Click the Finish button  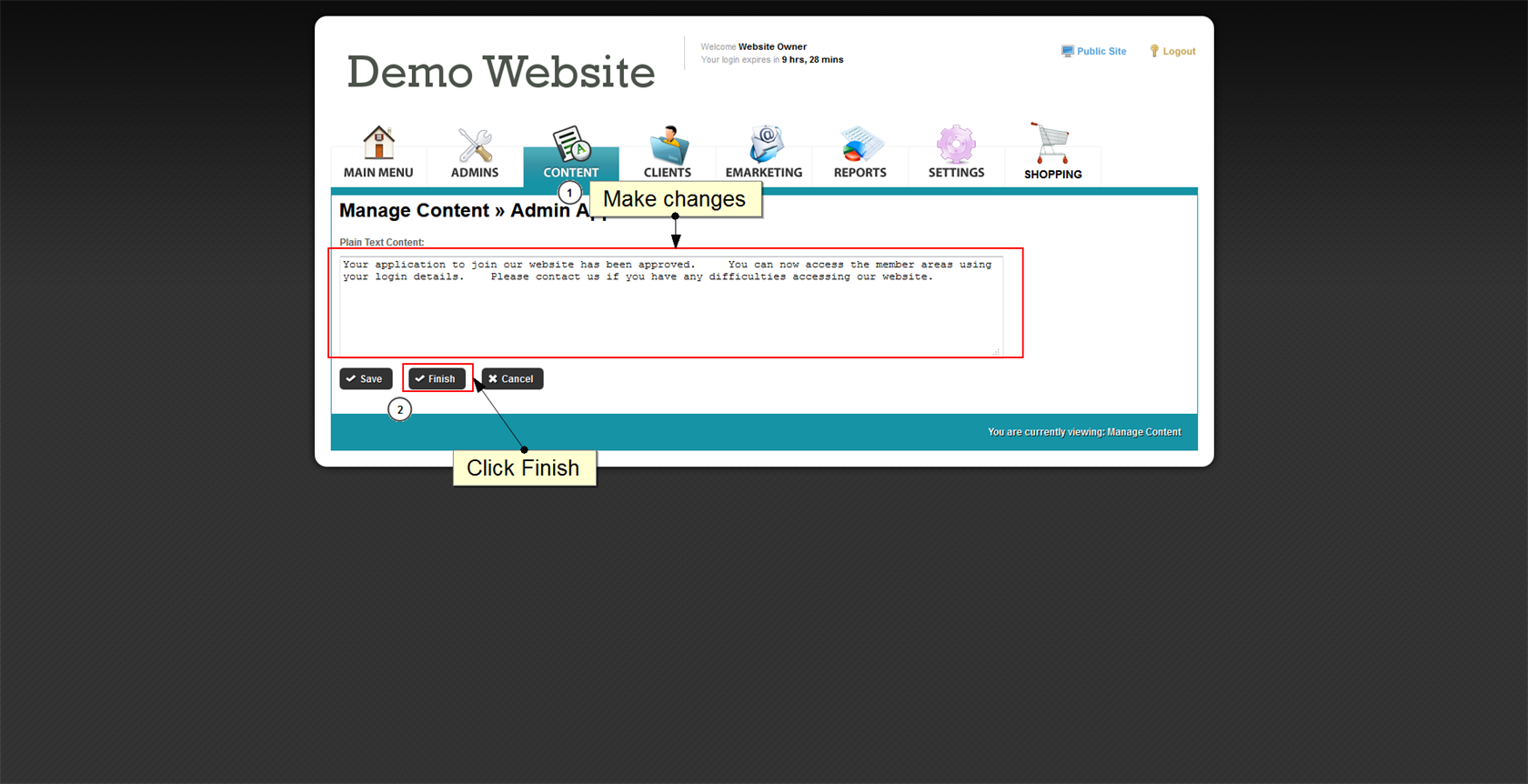point(437,378)
